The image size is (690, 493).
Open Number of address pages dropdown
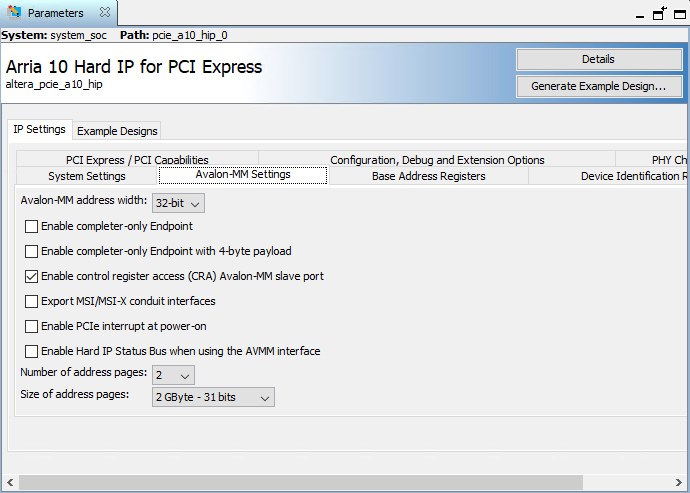click(173, 375)
